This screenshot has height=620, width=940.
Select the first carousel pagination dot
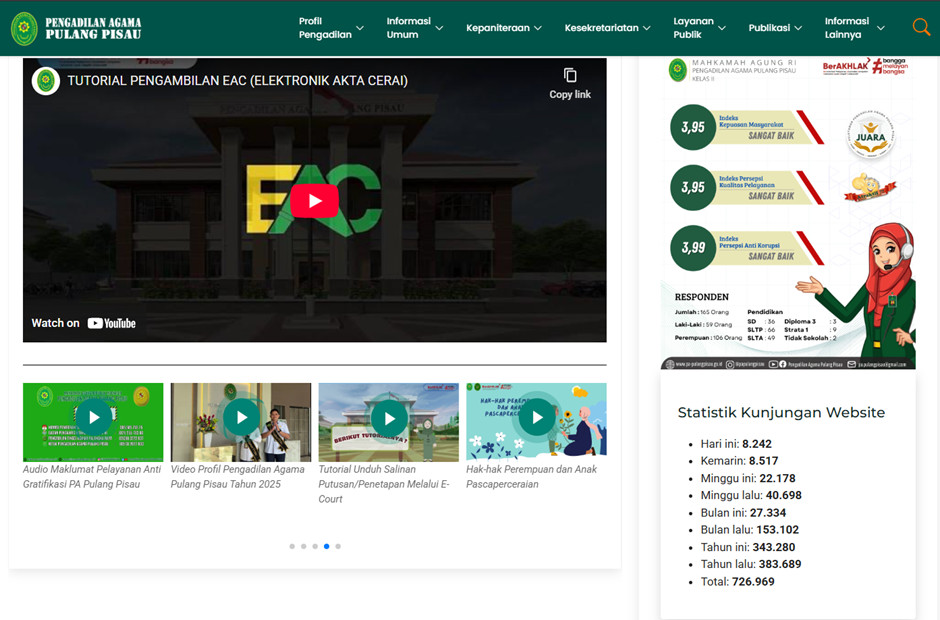[292, 546]
